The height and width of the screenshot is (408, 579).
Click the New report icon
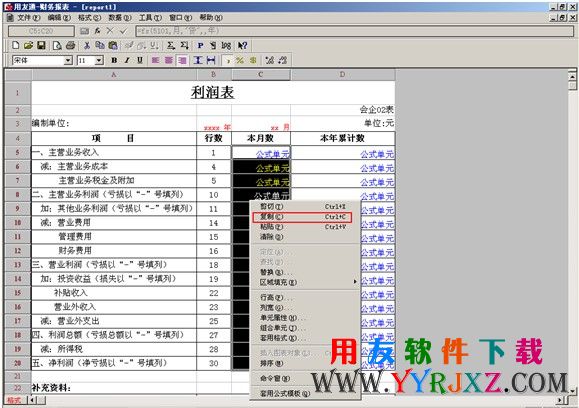(15, 45)
